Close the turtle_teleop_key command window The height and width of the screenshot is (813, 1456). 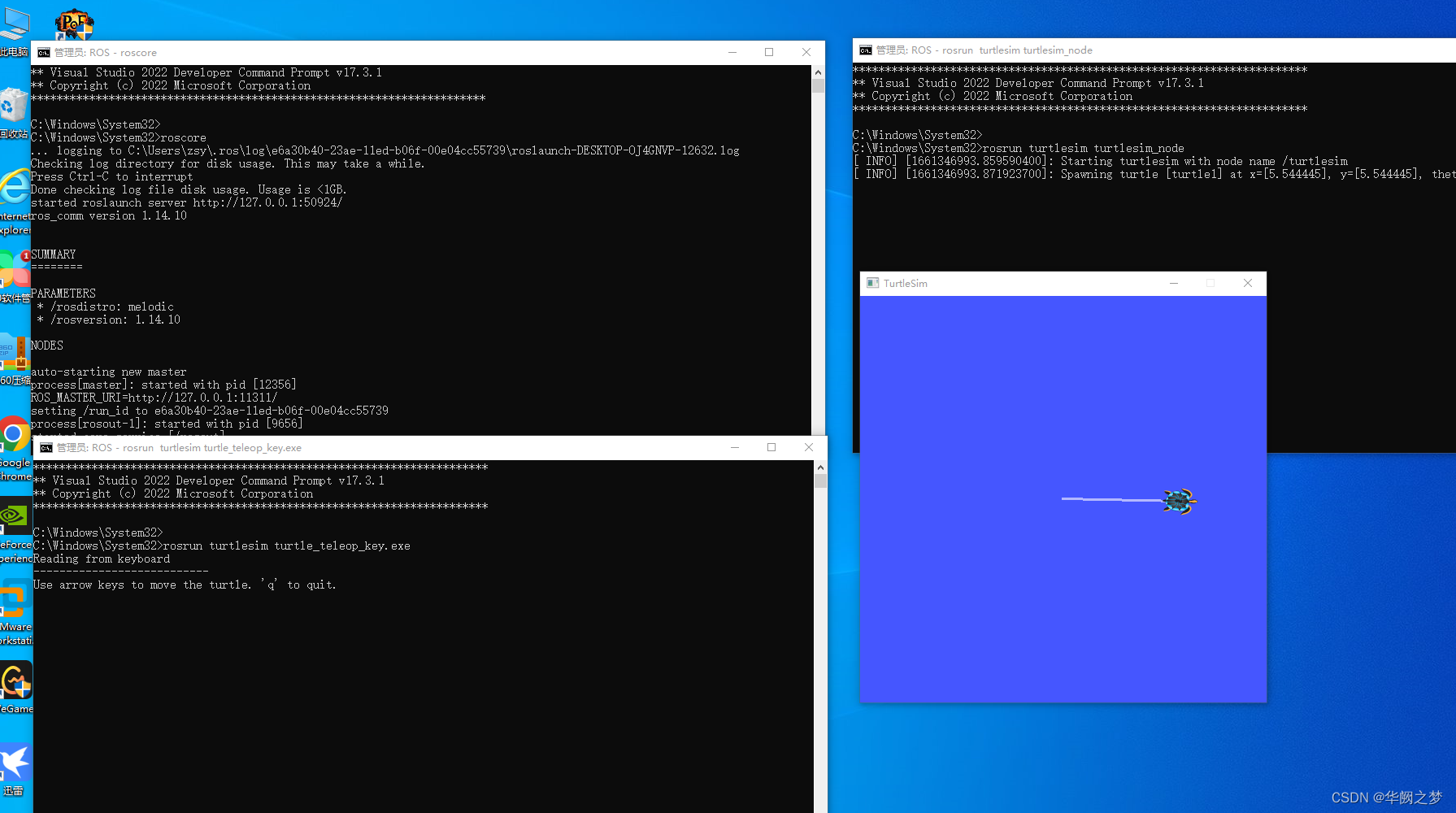pos(809,448)
